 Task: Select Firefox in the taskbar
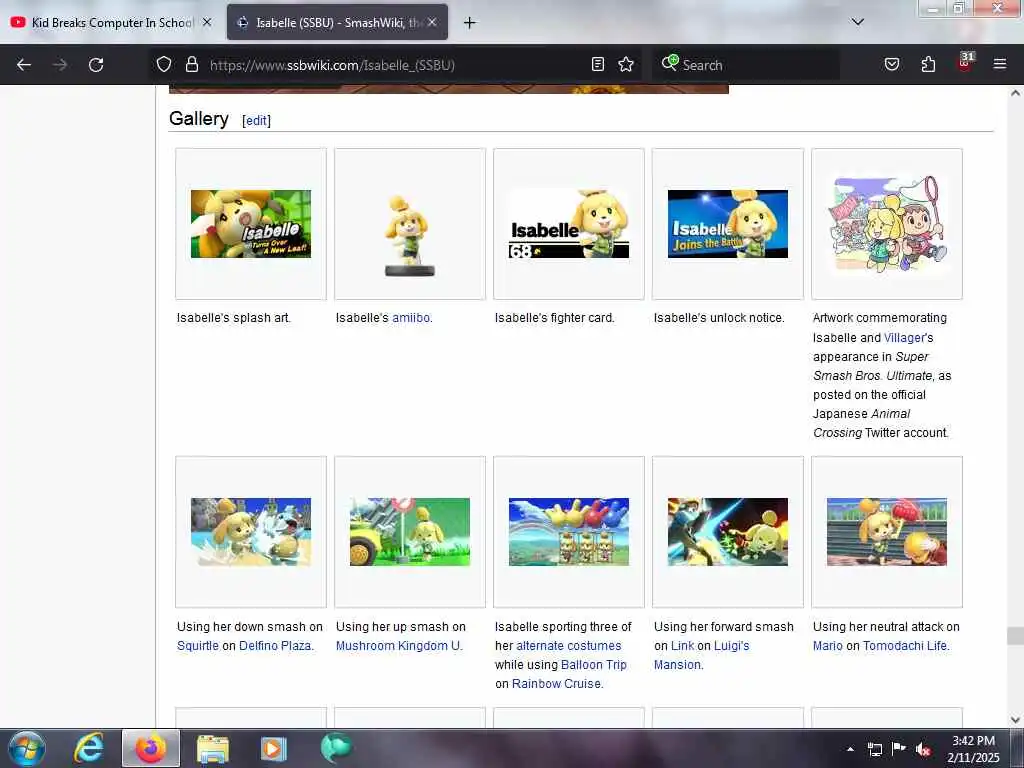tap(151, 748)
